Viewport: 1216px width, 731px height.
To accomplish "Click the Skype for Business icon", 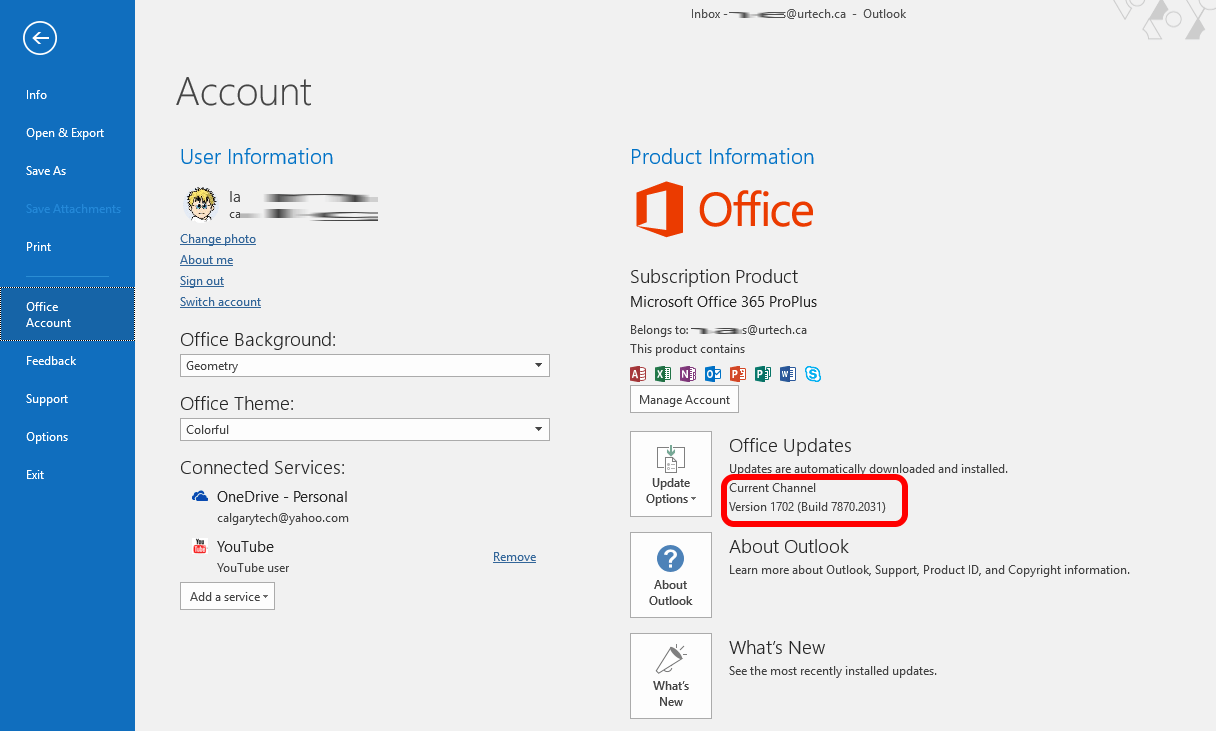I will pyautogui.click(x=813, y=374).
